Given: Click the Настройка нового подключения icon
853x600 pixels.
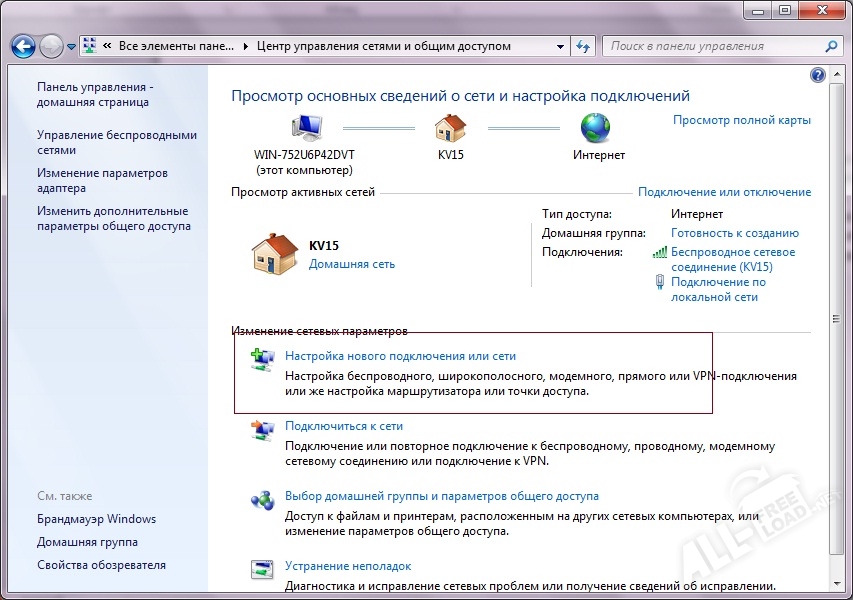Looking at the screenshot, I should click(x=263, y=357).
